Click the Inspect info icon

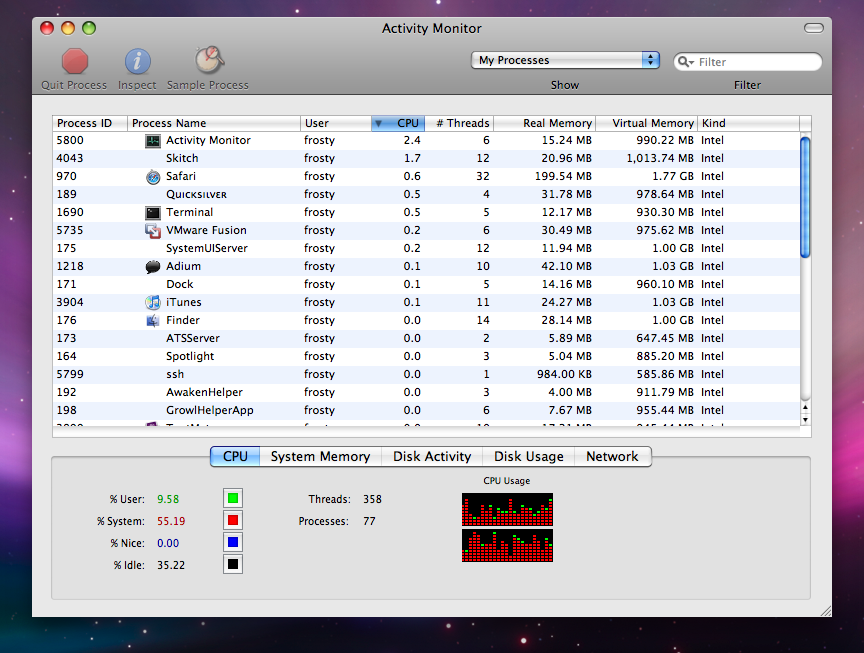(137, 61)
